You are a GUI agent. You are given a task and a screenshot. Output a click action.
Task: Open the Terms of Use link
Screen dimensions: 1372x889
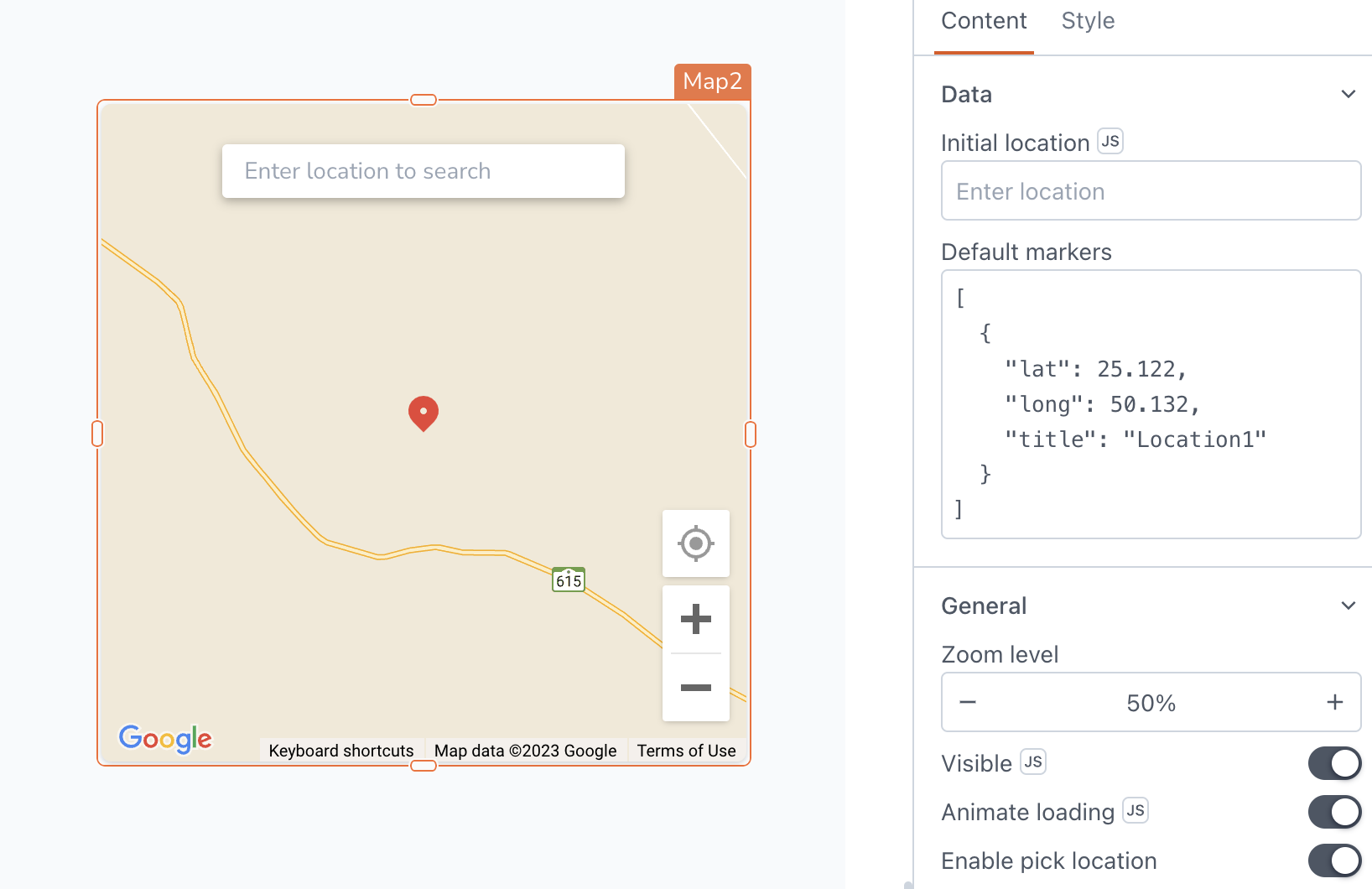pos(686,751)
